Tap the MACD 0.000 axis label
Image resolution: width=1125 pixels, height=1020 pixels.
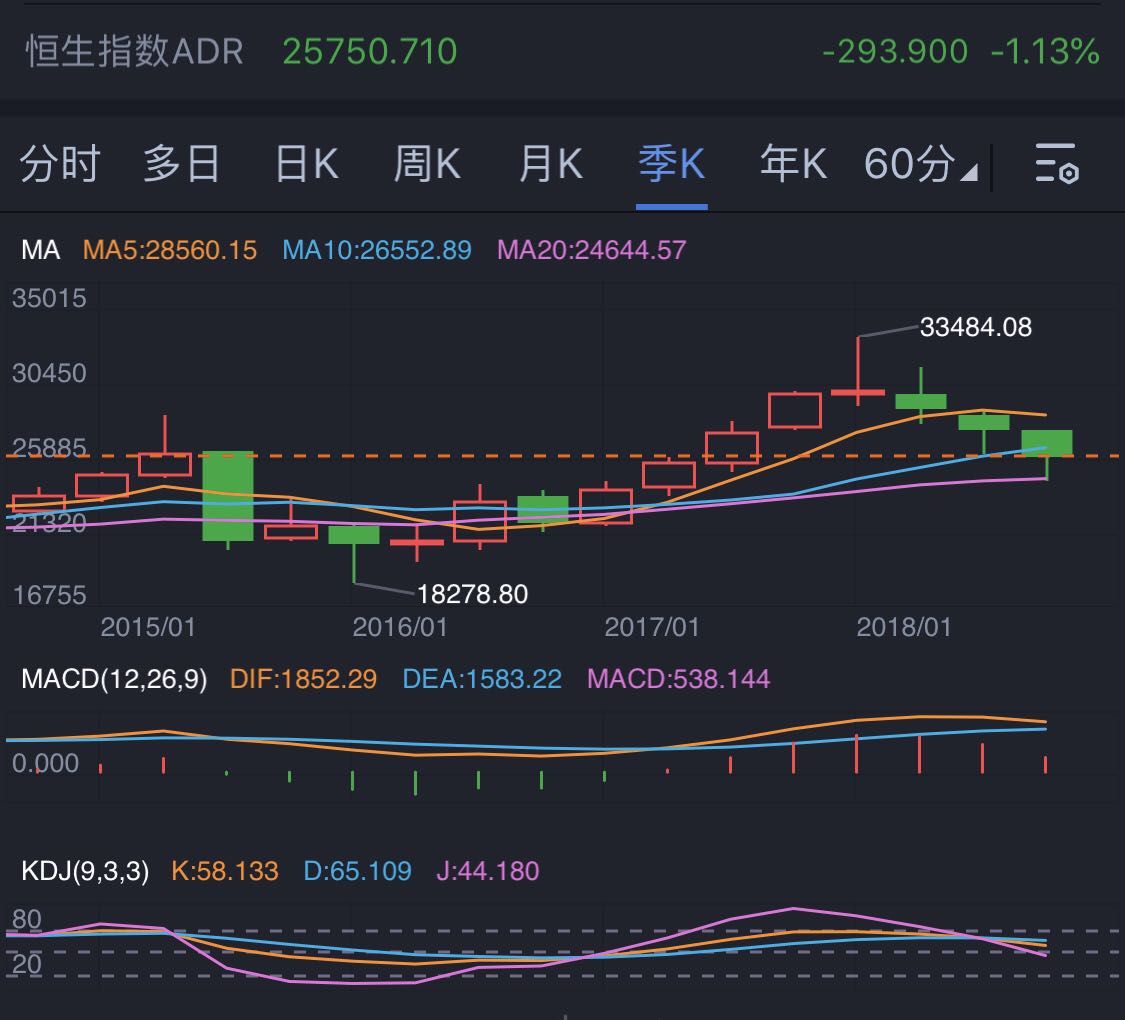pyautogui.click(x=45, y=763)
